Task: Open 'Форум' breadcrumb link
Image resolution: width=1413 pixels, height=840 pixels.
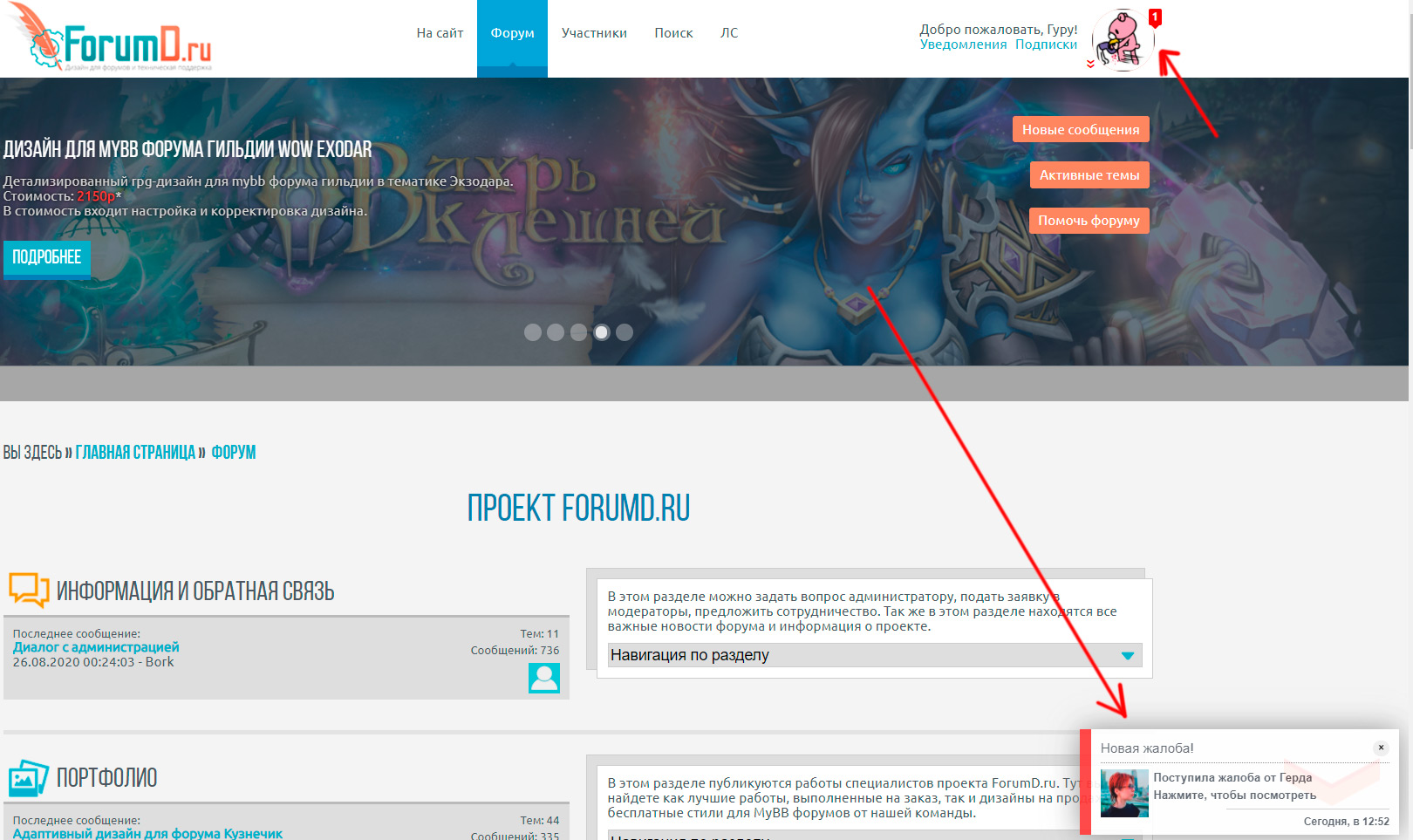Action: point(234,452)
